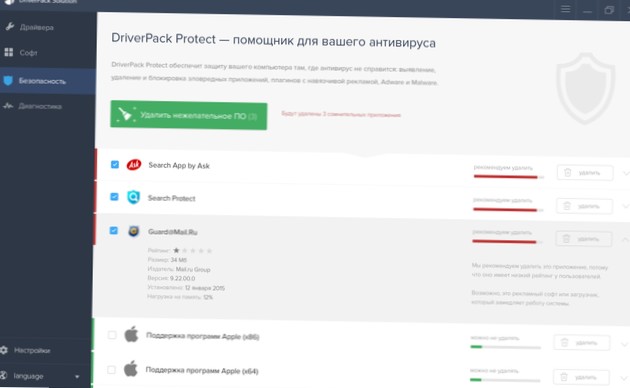630x388 pixels.
Task: Click the globe icon beside language
Action: point(3,376)
